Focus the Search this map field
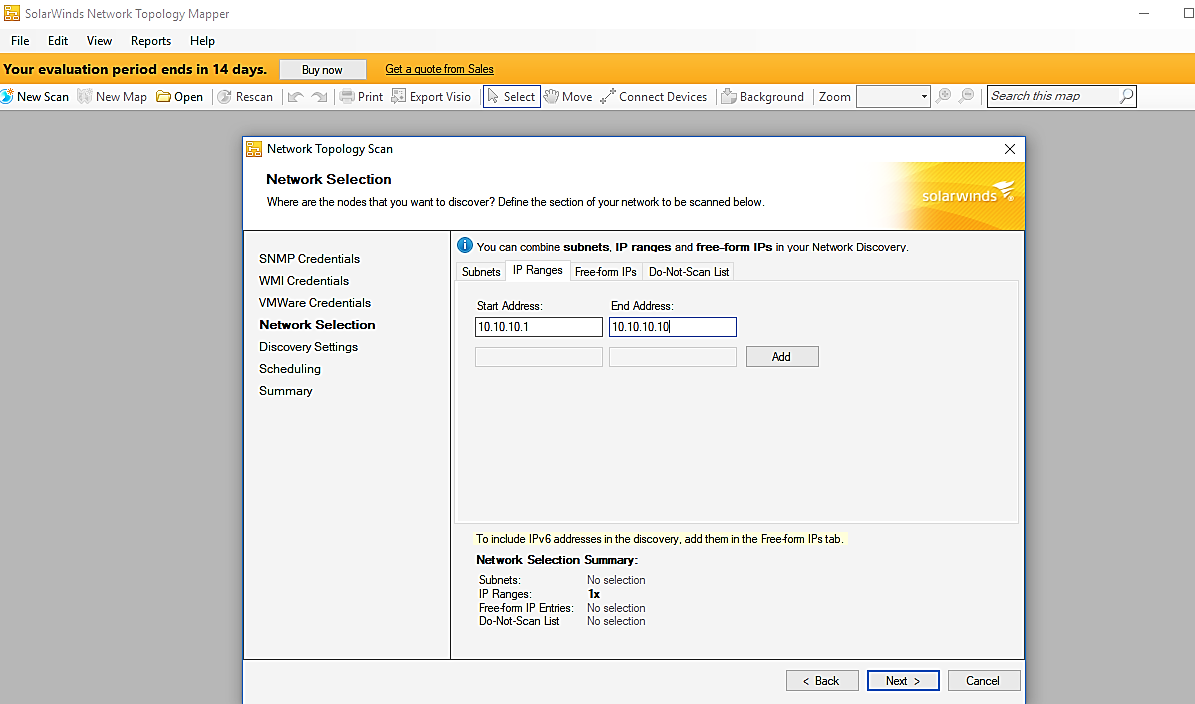The image size is (1195, 704). point(1053,96)
